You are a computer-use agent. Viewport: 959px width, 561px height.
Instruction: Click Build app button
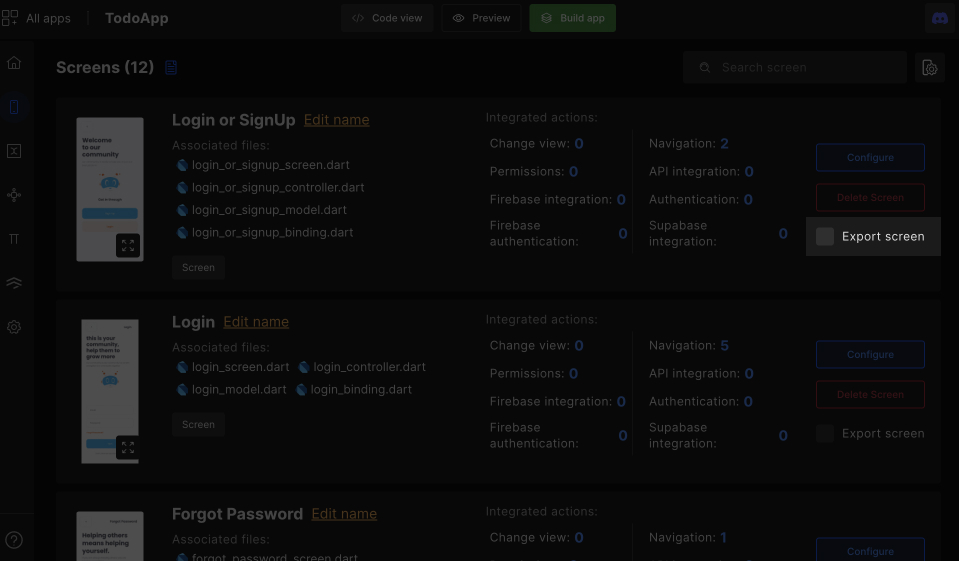[x=572, y=18]
